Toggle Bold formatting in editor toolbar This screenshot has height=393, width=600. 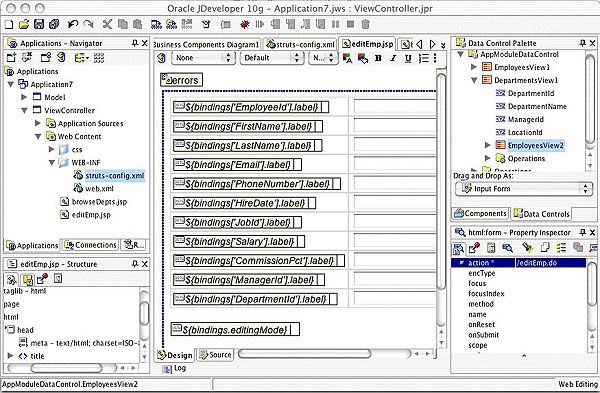pos(378,58)
